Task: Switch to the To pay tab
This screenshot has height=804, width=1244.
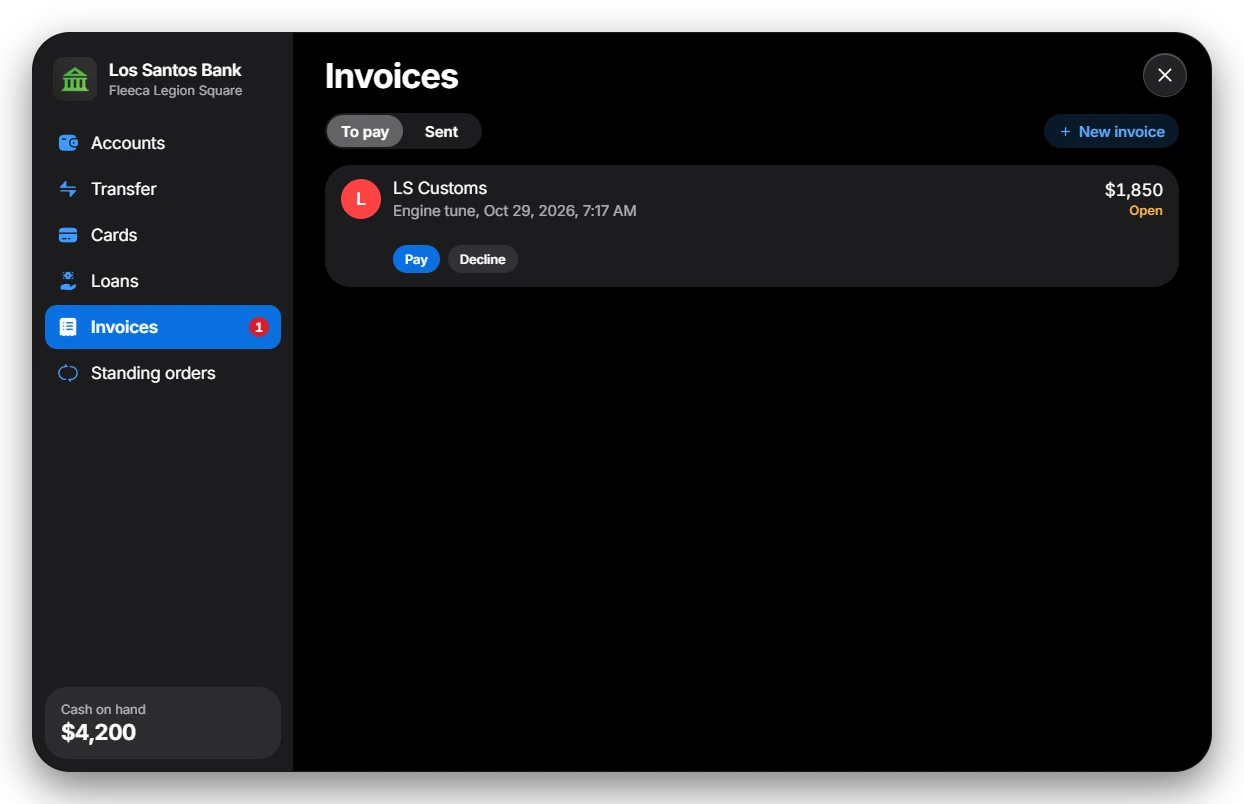Action: pyautogui.click(x=365, y=131)
